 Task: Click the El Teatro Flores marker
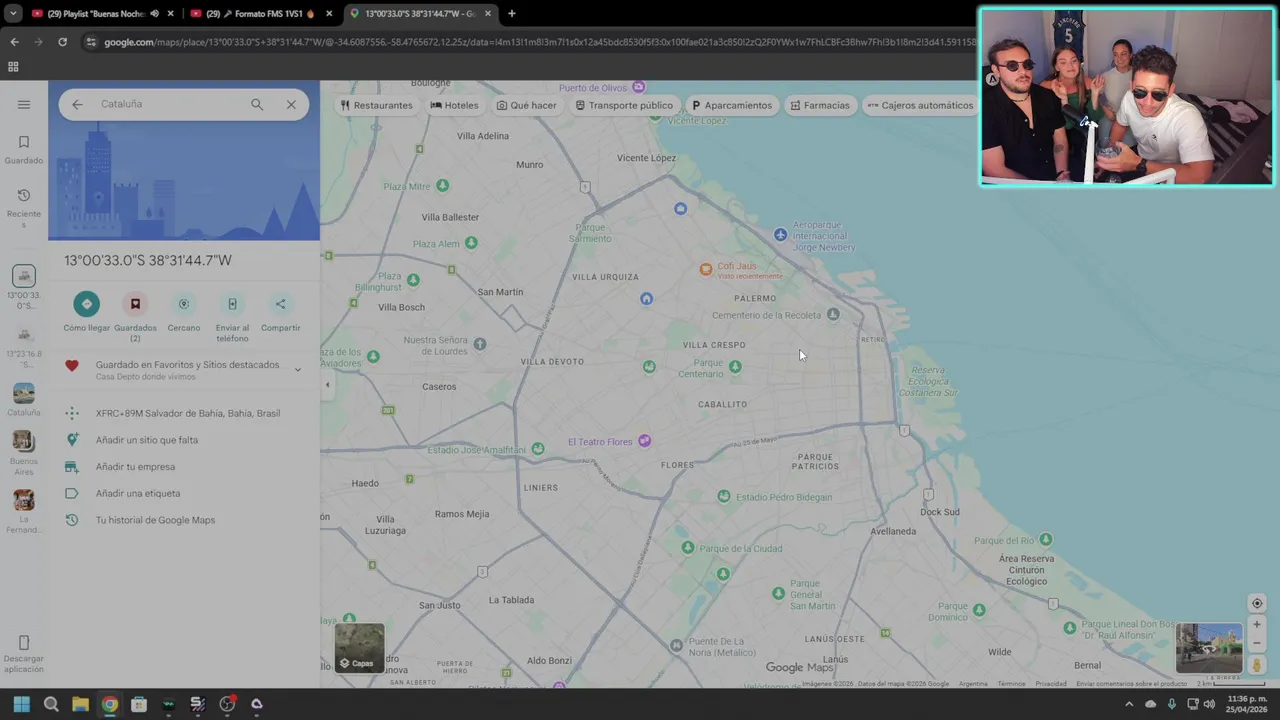(x=645, y=441)
